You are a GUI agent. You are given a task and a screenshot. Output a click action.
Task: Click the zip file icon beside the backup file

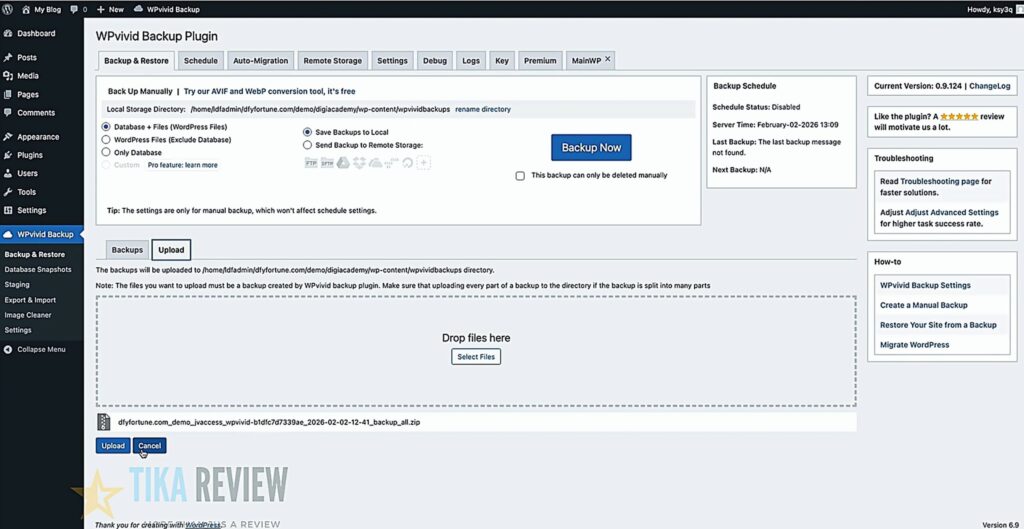tap(103, 422)
